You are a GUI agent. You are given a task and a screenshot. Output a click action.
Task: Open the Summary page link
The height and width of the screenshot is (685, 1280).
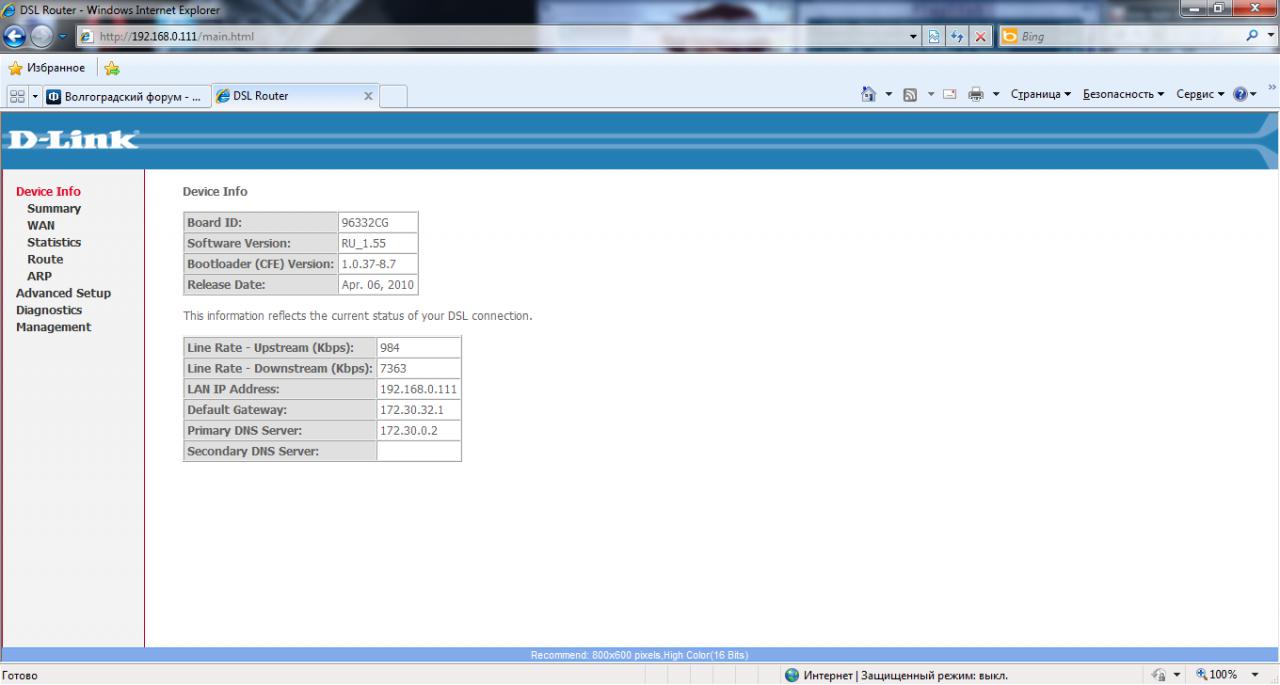[x=54, y=209]
